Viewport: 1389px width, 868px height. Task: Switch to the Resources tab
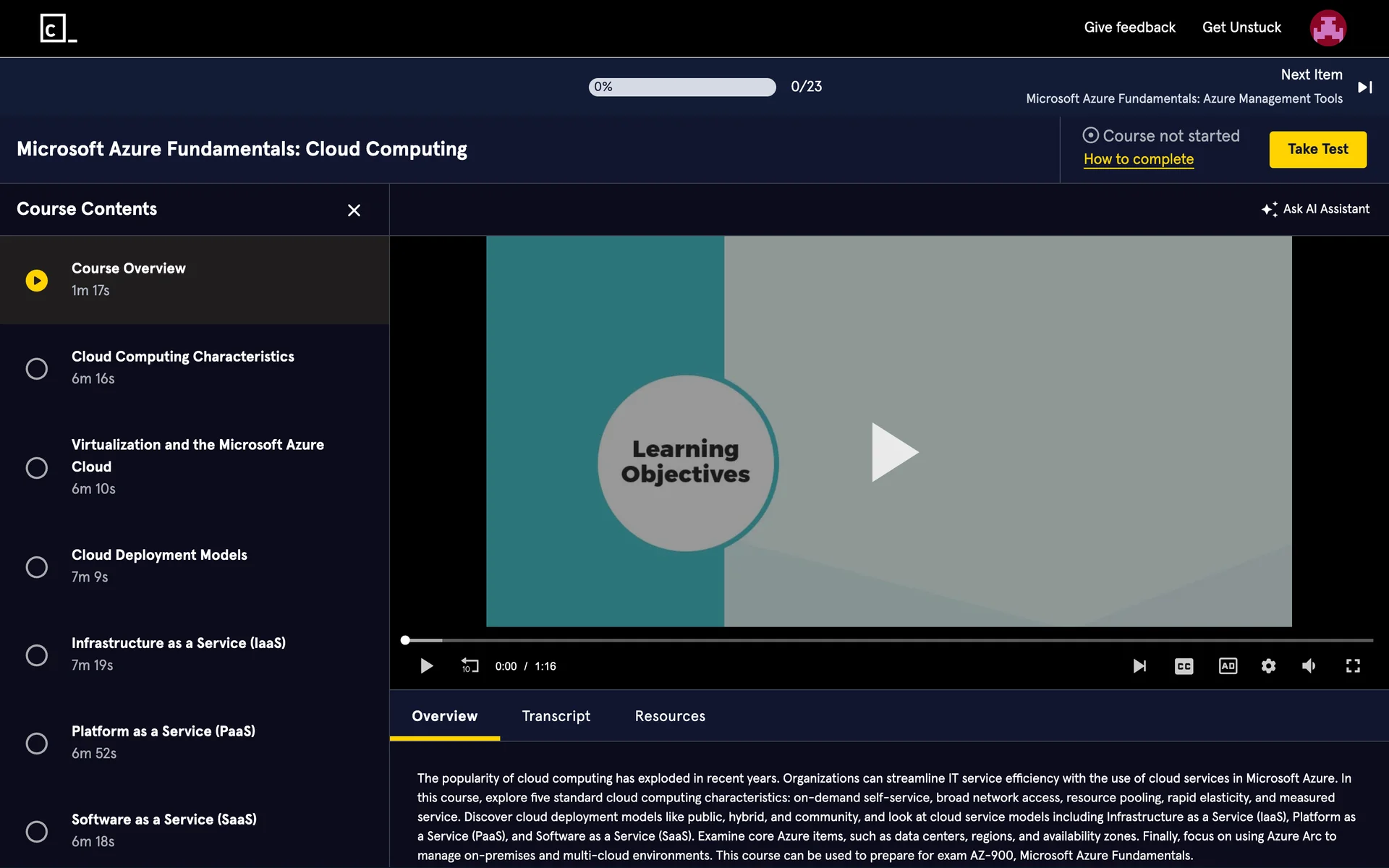click(670, 716)
